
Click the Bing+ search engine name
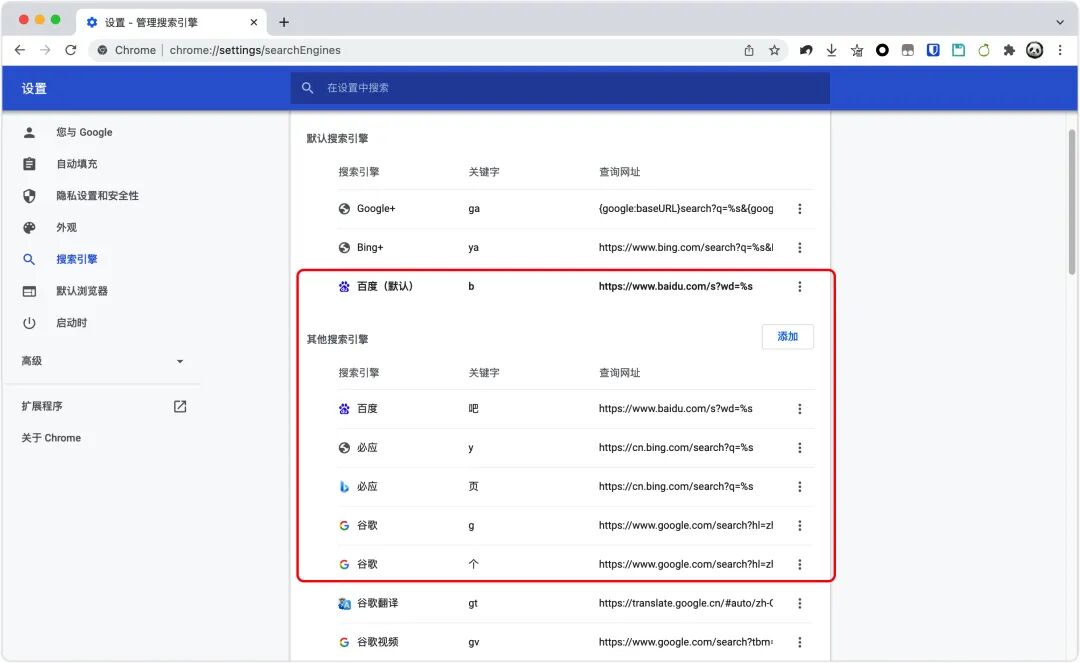[x=370, y=247]
